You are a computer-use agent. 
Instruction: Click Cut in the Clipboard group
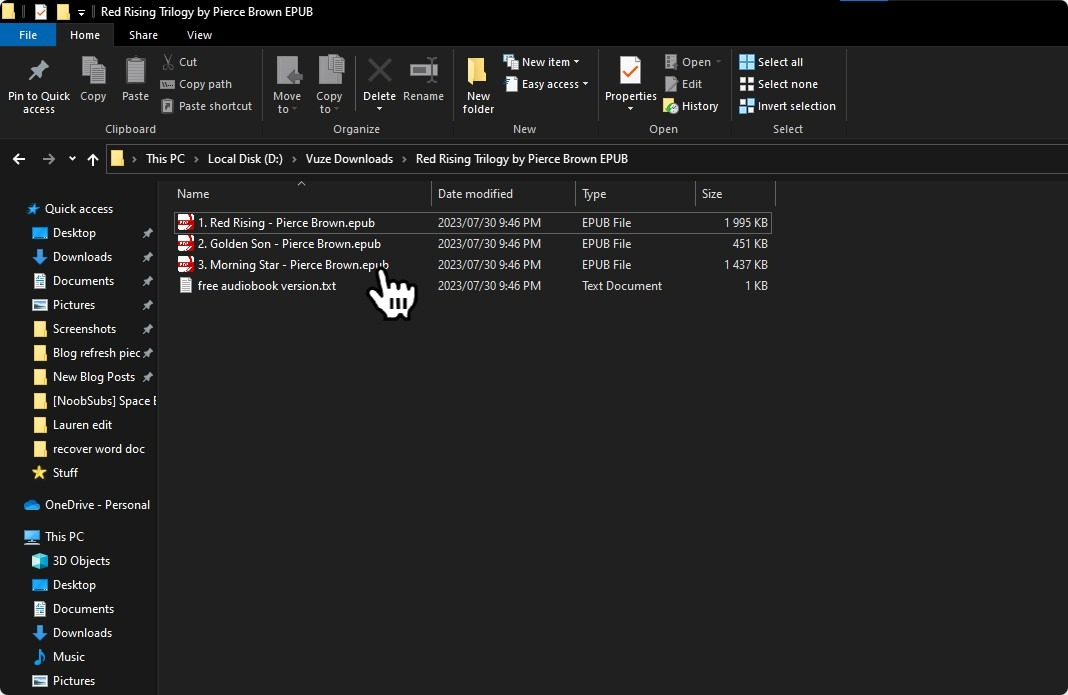point(180,62)
